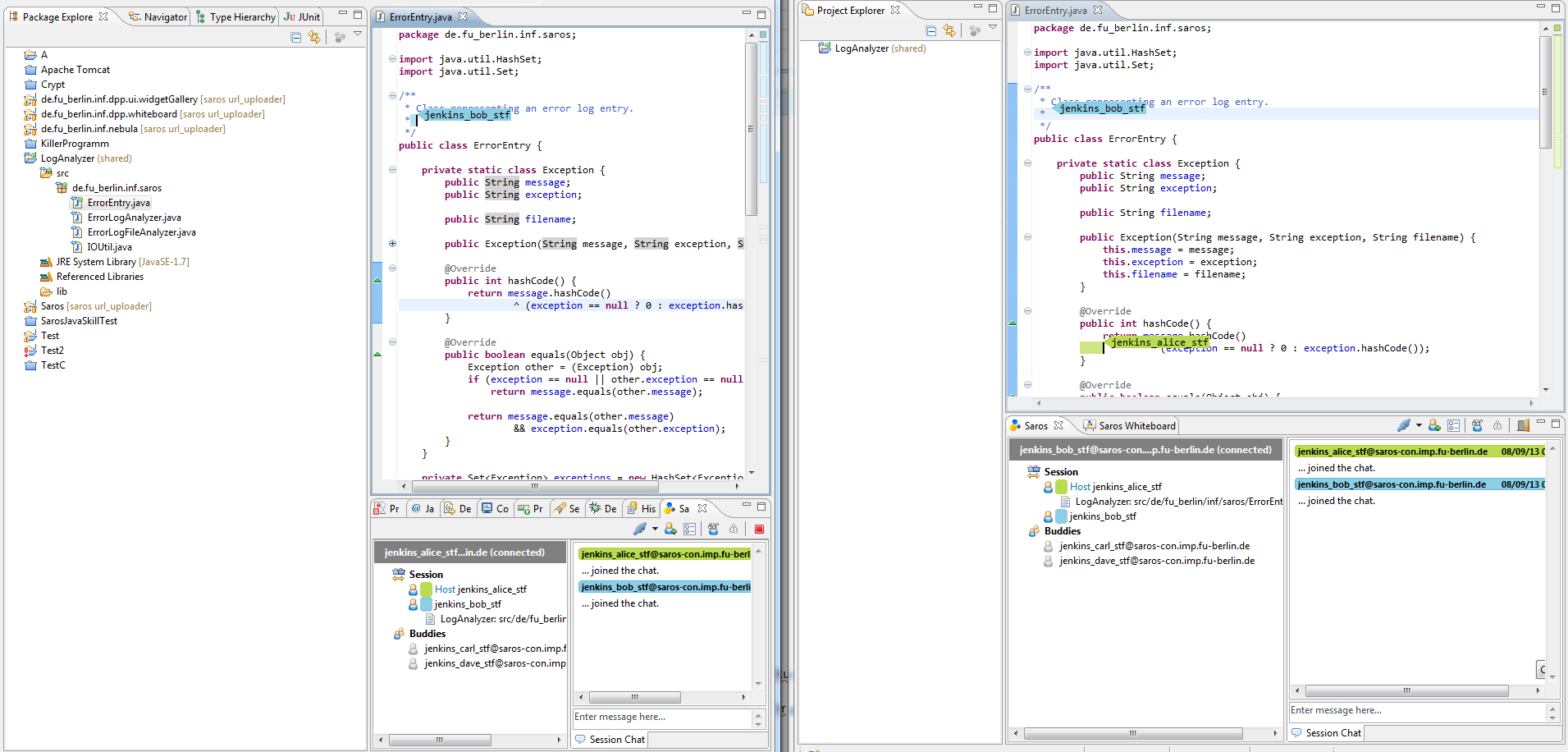Expand the folded Exception constructor in left editor
This screenshot has width=1568, height=752.
click(392, 244)
